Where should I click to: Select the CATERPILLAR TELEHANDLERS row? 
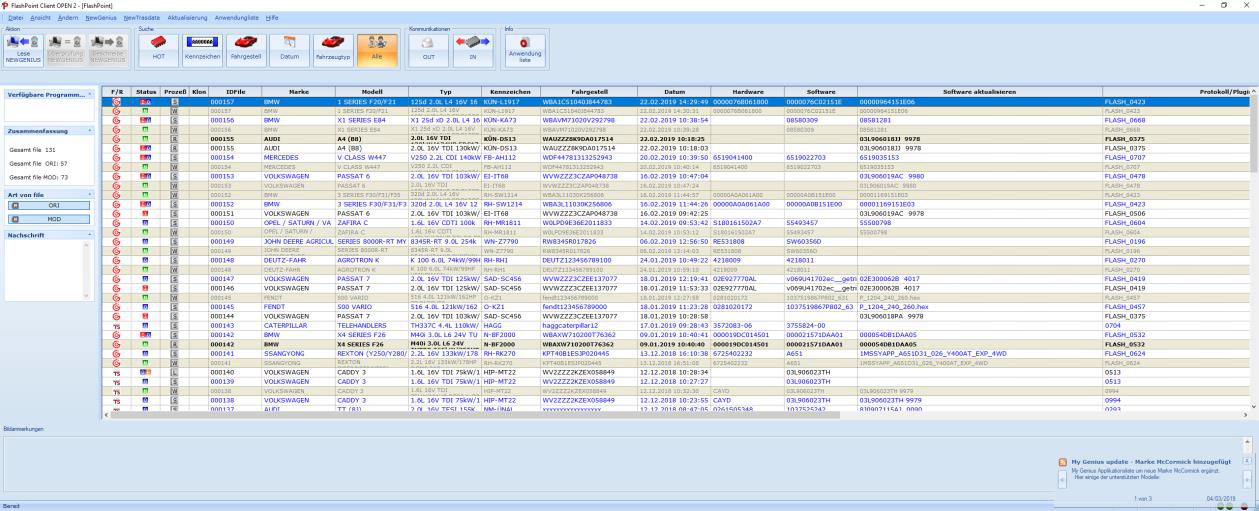click(x=675, y=325)
